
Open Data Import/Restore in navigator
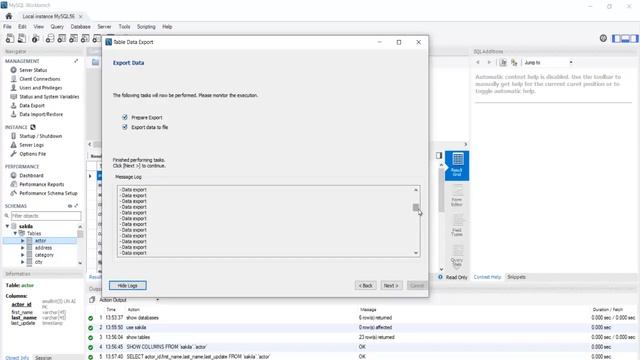(x=41, y=114)
